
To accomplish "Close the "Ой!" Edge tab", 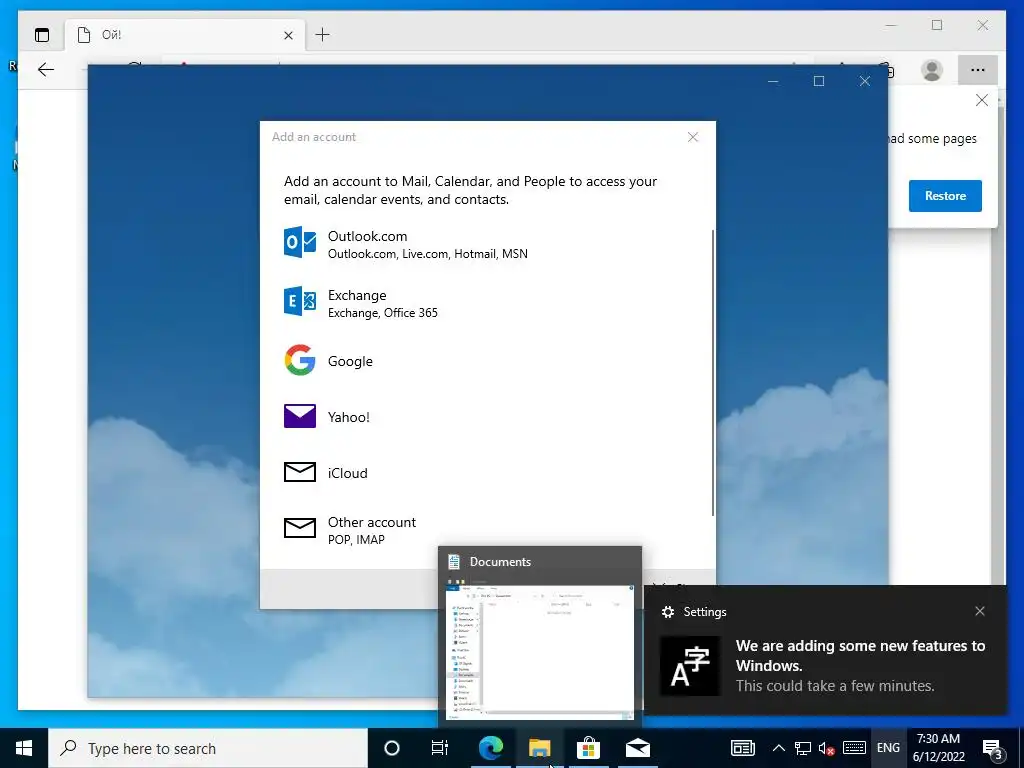I will [289, 35].
